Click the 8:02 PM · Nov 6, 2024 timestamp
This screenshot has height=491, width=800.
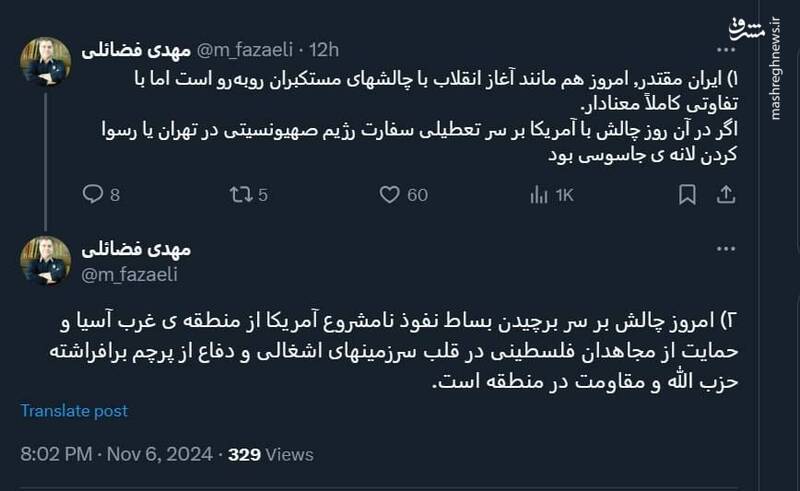pyautogui.click(x=116, y=454)
